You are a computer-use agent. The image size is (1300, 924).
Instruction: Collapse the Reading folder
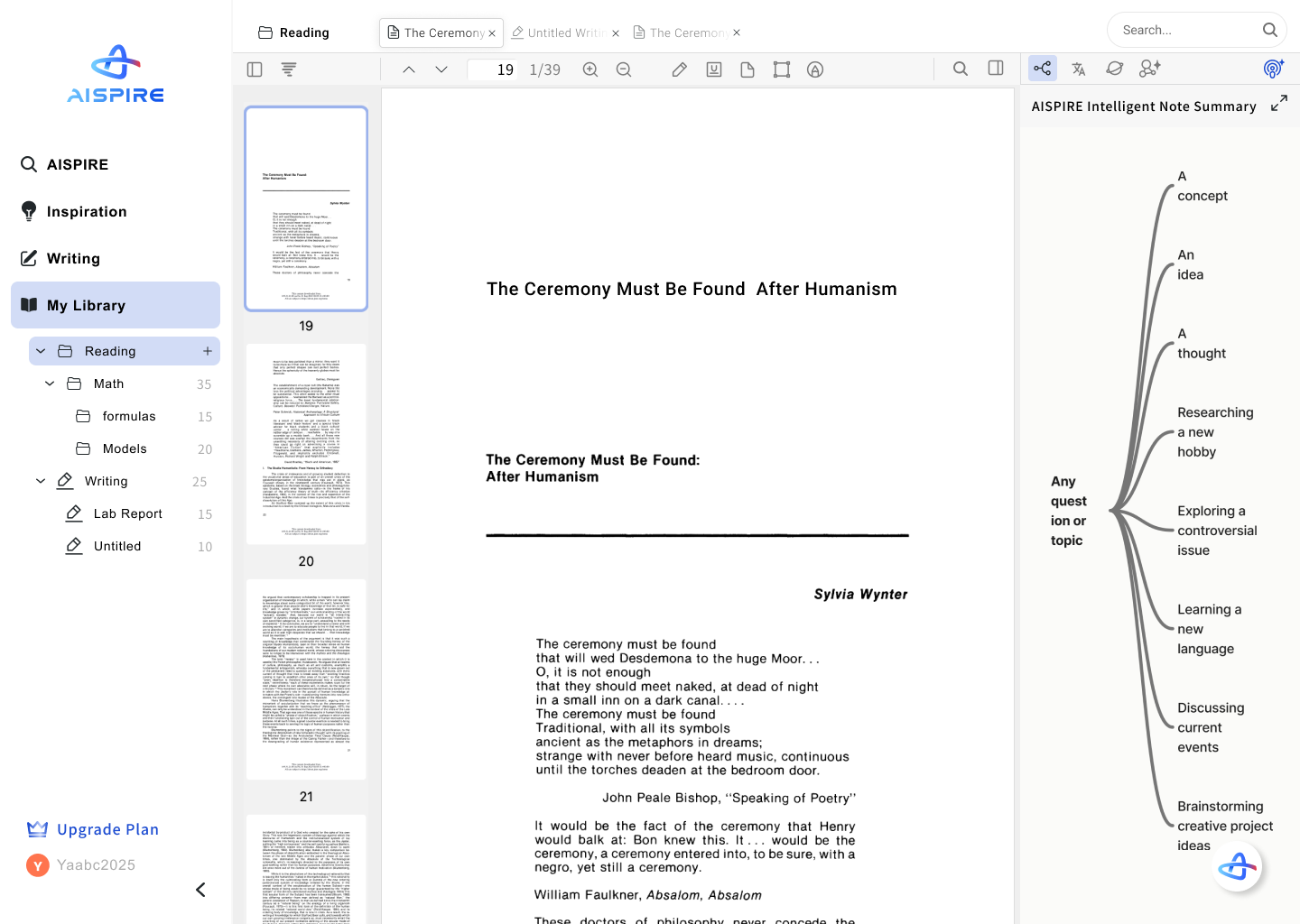point(40,351)
